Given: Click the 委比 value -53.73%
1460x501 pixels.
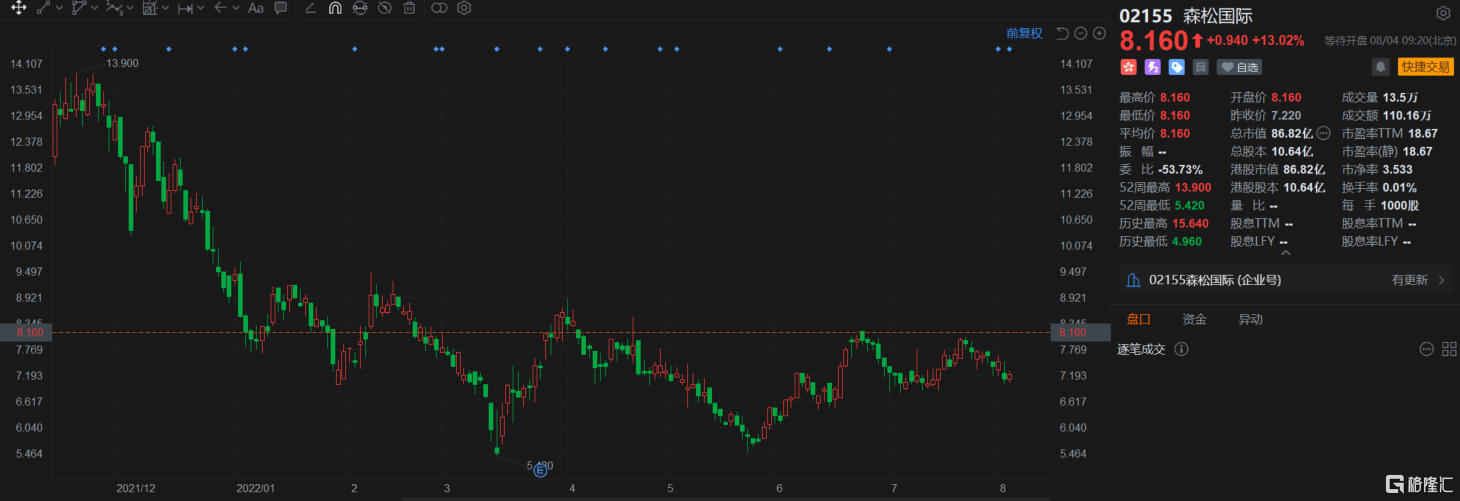Looking at the screenshot, I should 1180,169.
